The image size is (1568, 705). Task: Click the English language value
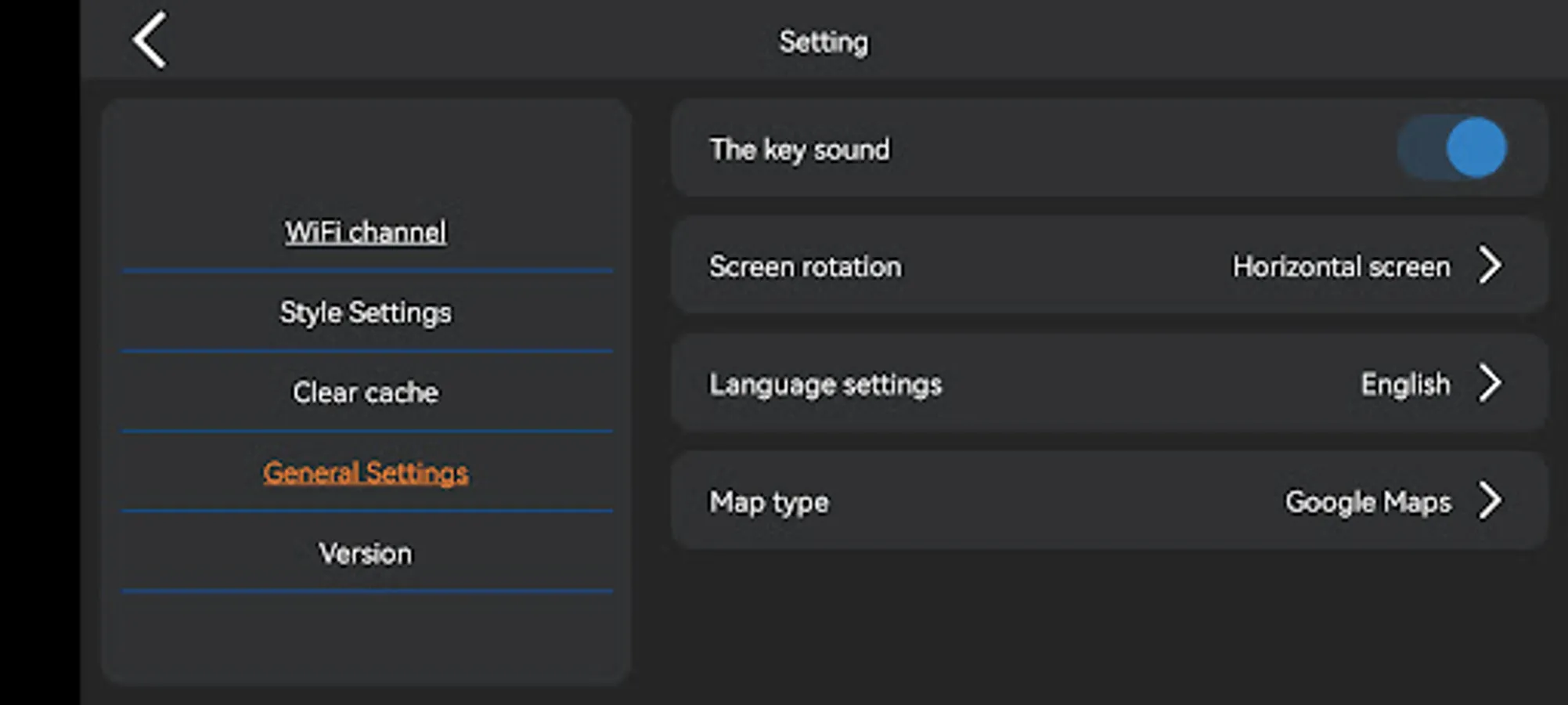(x=1405, y=385)
